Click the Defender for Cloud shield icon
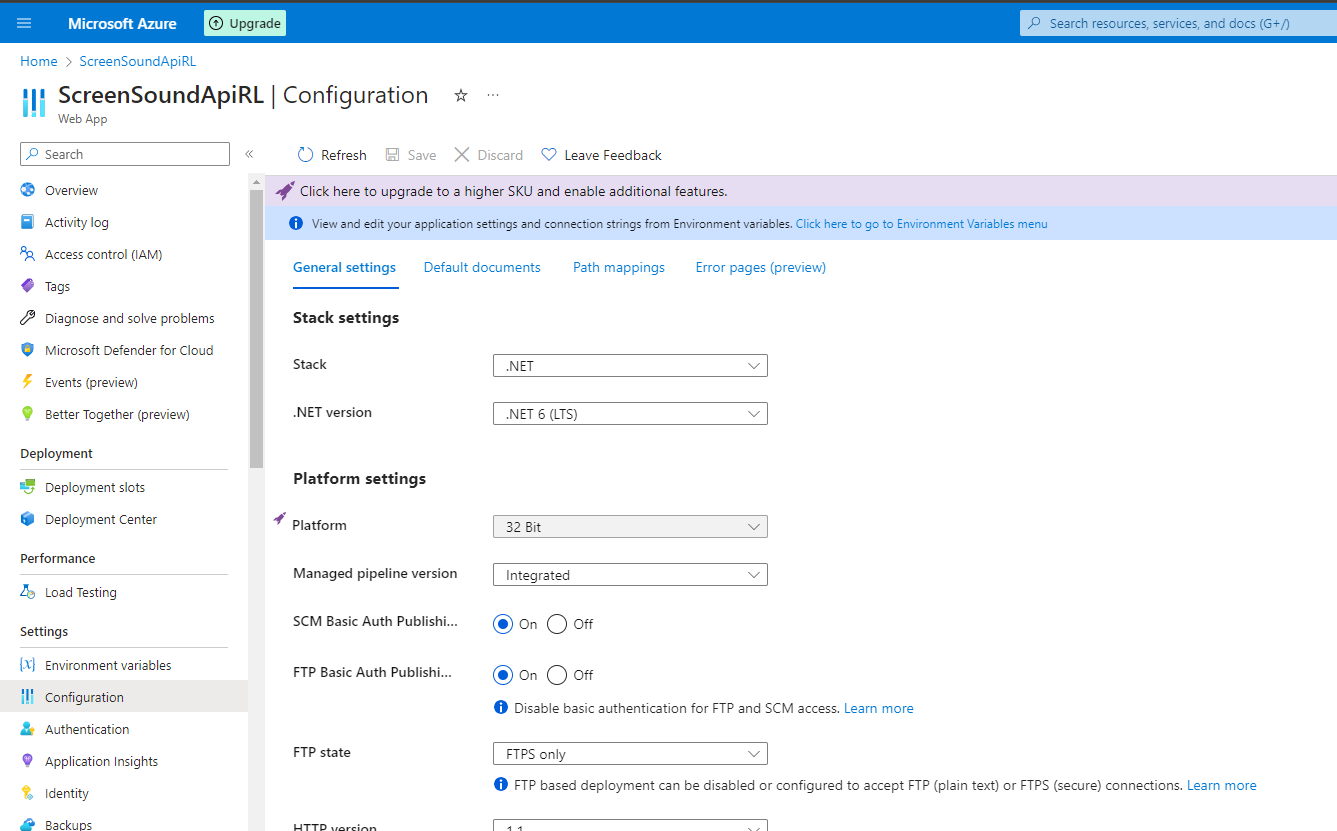This screenshot has width=1337, height=831. [x=27, y=350]
